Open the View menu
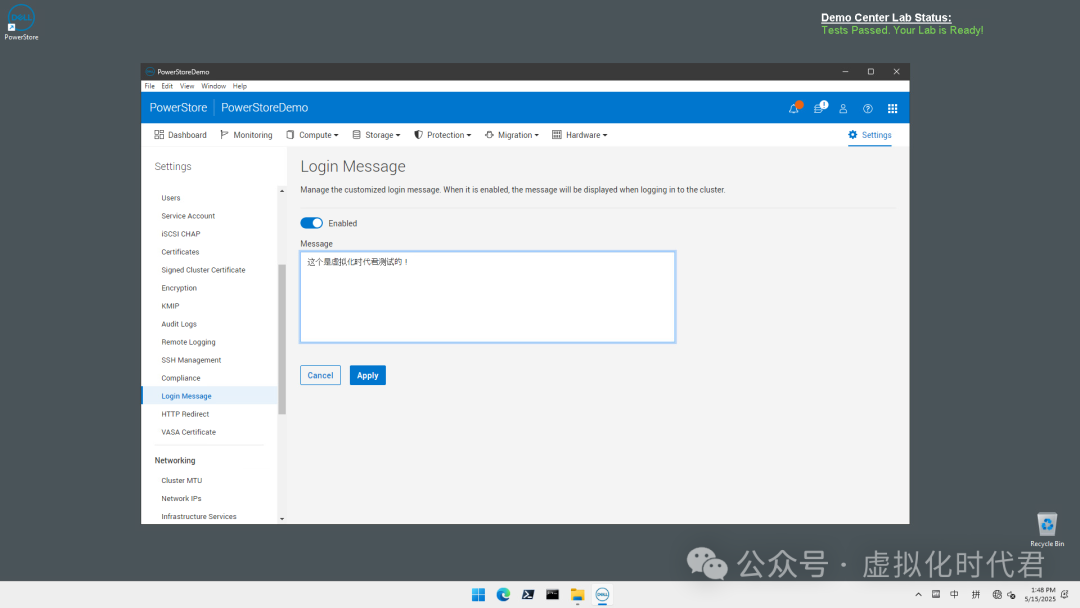Viewport: 1080px width, 608px height. 187,86
